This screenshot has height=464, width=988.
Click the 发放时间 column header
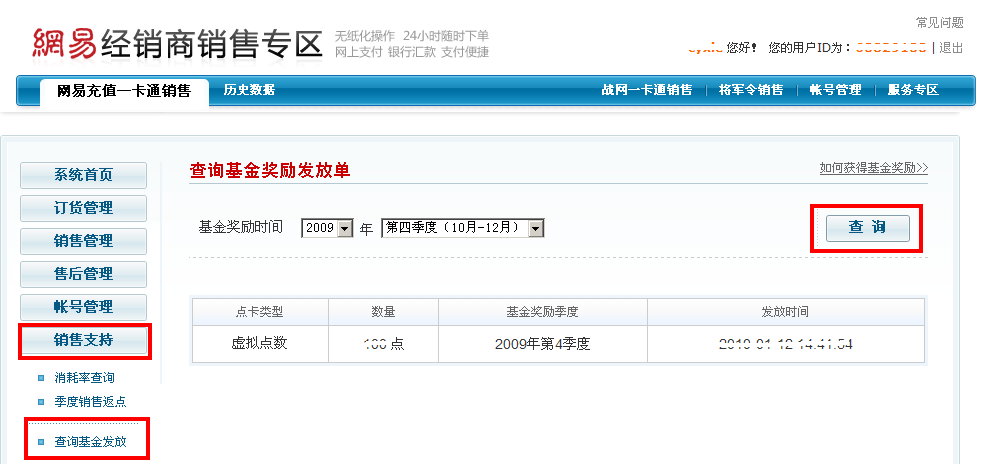tap(786, 311)
